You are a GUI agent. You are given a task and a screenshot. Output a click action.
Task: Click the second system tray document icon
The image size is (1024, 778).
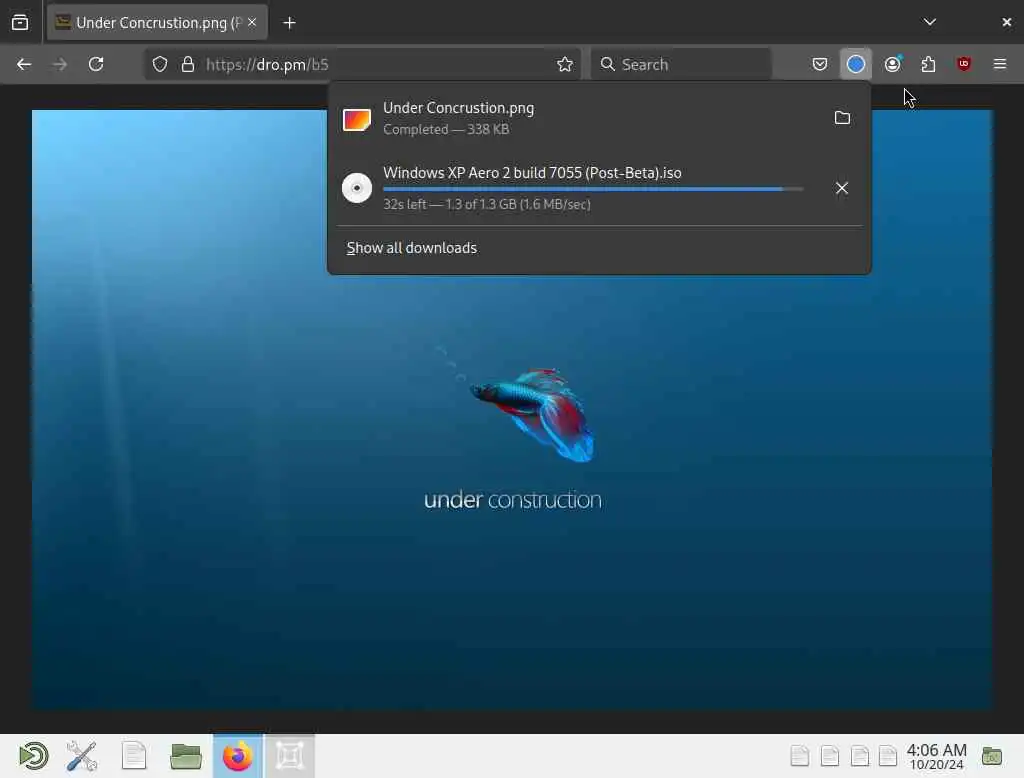pyautogui.click(x=829, y=756)
